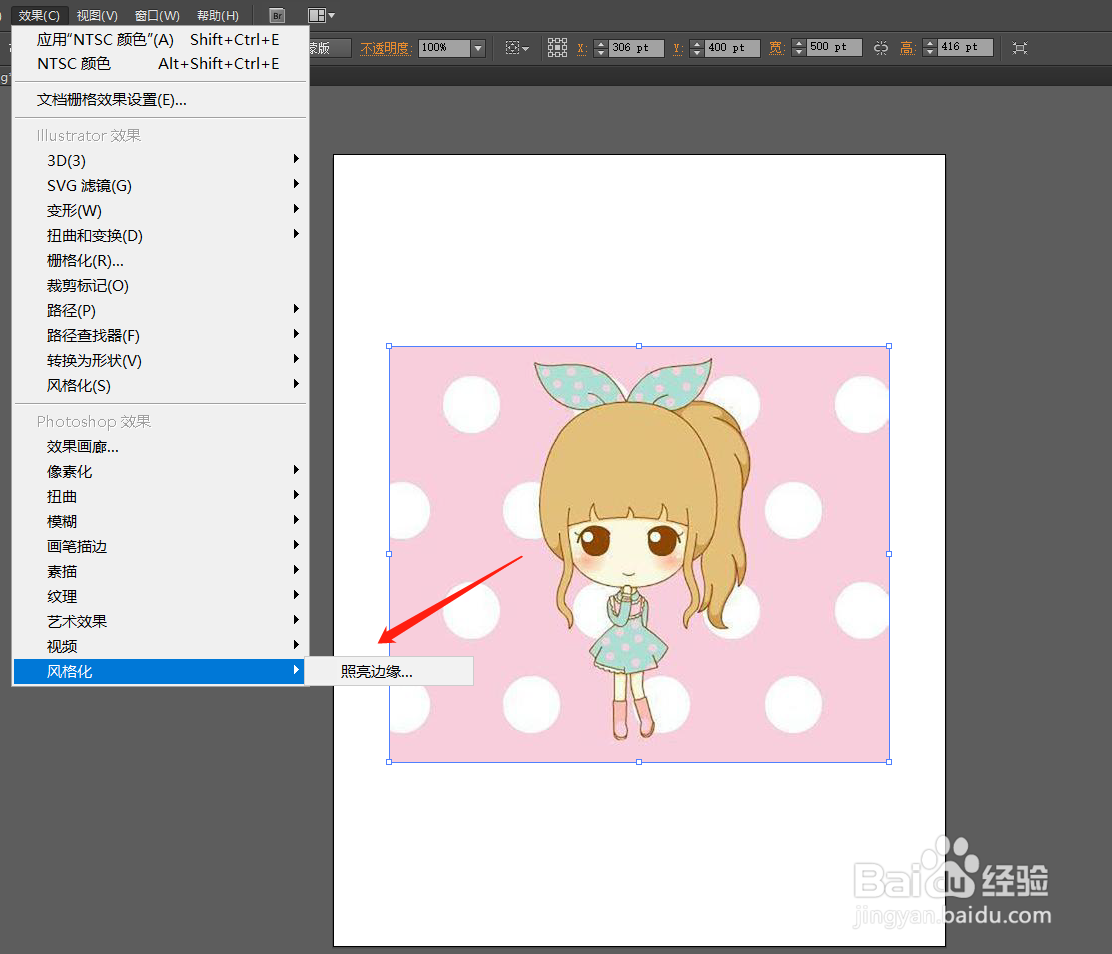The width and height of the screenshot is (1112, 954).
Task: Open the Bridge (Br) launcher icon
Action: click(277, 15)
